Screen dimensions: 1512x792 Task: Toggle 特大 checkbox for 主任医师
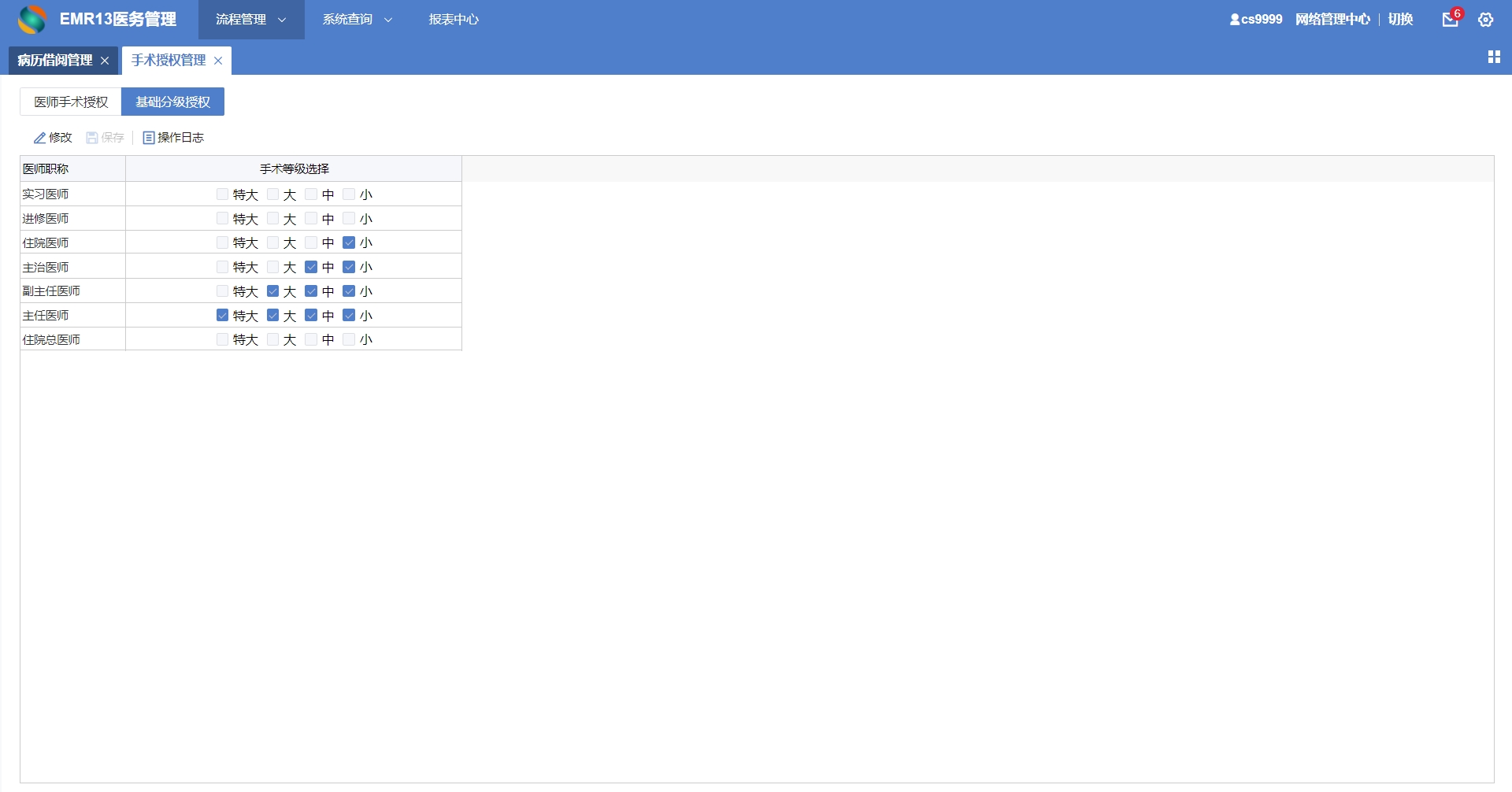click(222, 315)
